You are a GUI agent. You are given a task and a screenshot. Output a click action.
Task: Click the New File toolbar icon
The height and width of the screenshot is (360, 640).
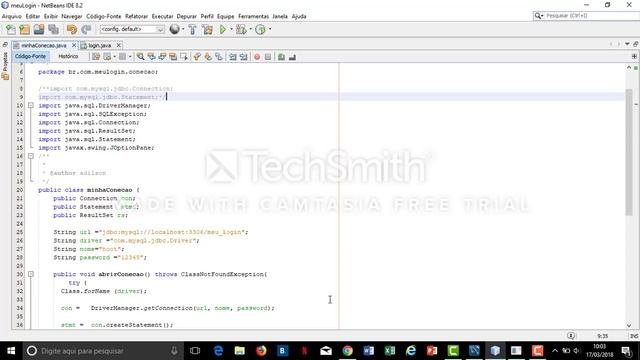pyautogui.click(x=11, y=29)
